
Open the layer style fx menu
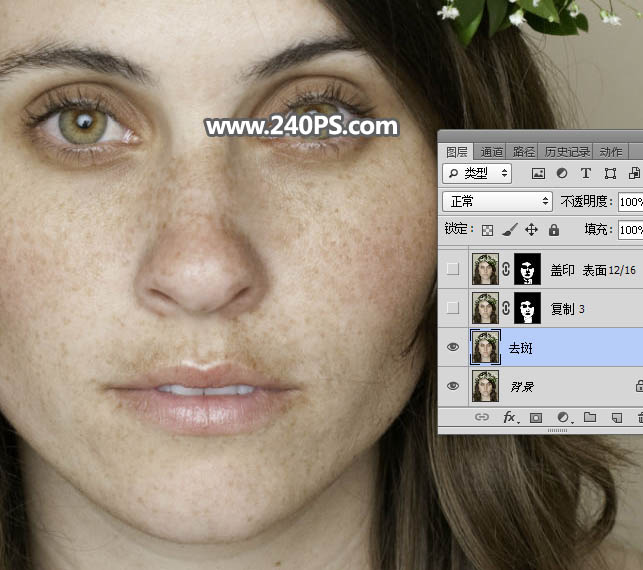(x=510, y=417)
